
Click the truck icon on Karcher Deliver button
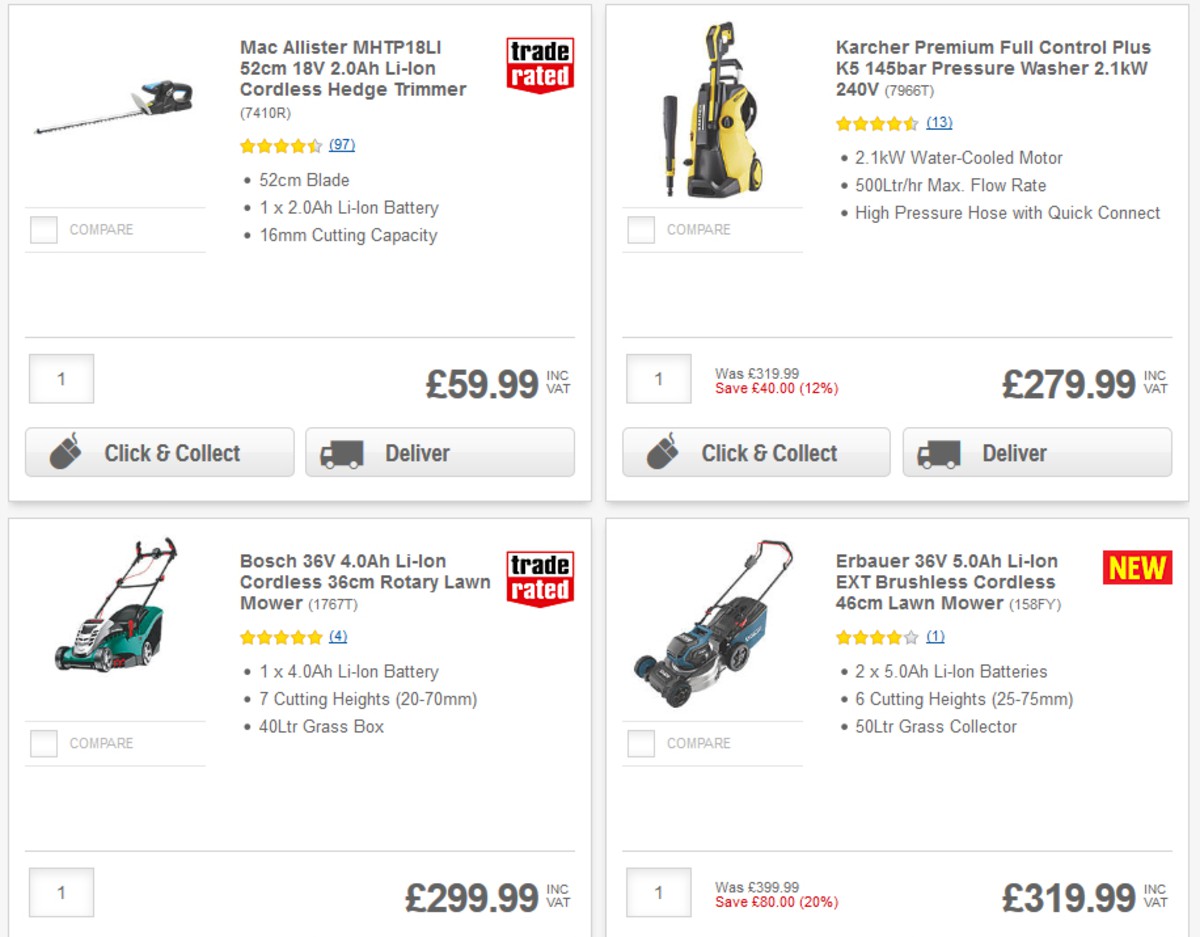pyautogui.click(x=939, y=452)
